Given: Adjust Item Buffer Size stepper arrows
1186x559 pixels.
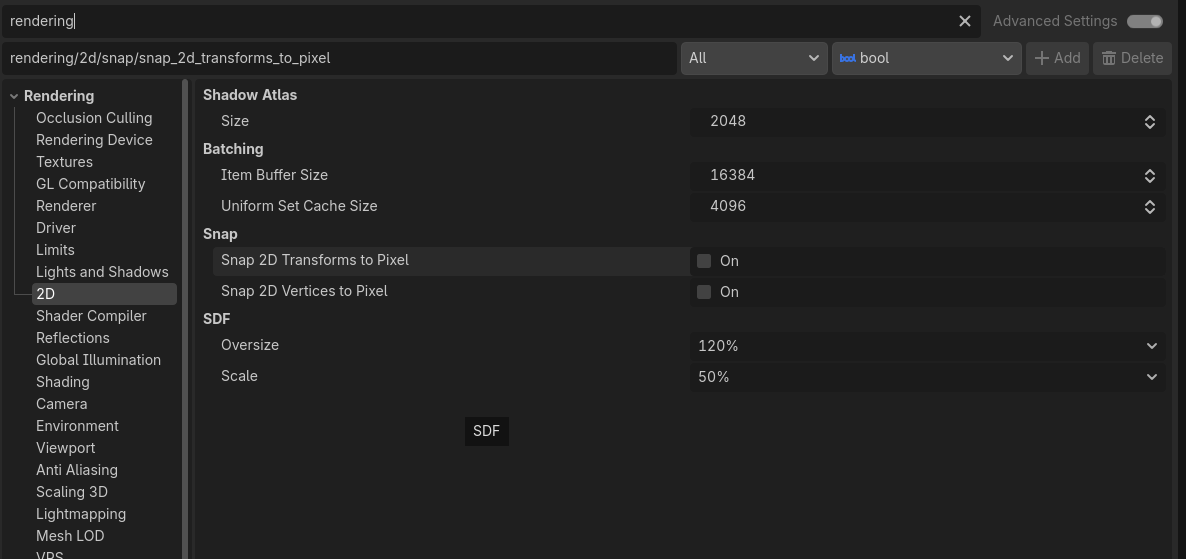Looking at the screenshot, I should tap(1149, 175).
